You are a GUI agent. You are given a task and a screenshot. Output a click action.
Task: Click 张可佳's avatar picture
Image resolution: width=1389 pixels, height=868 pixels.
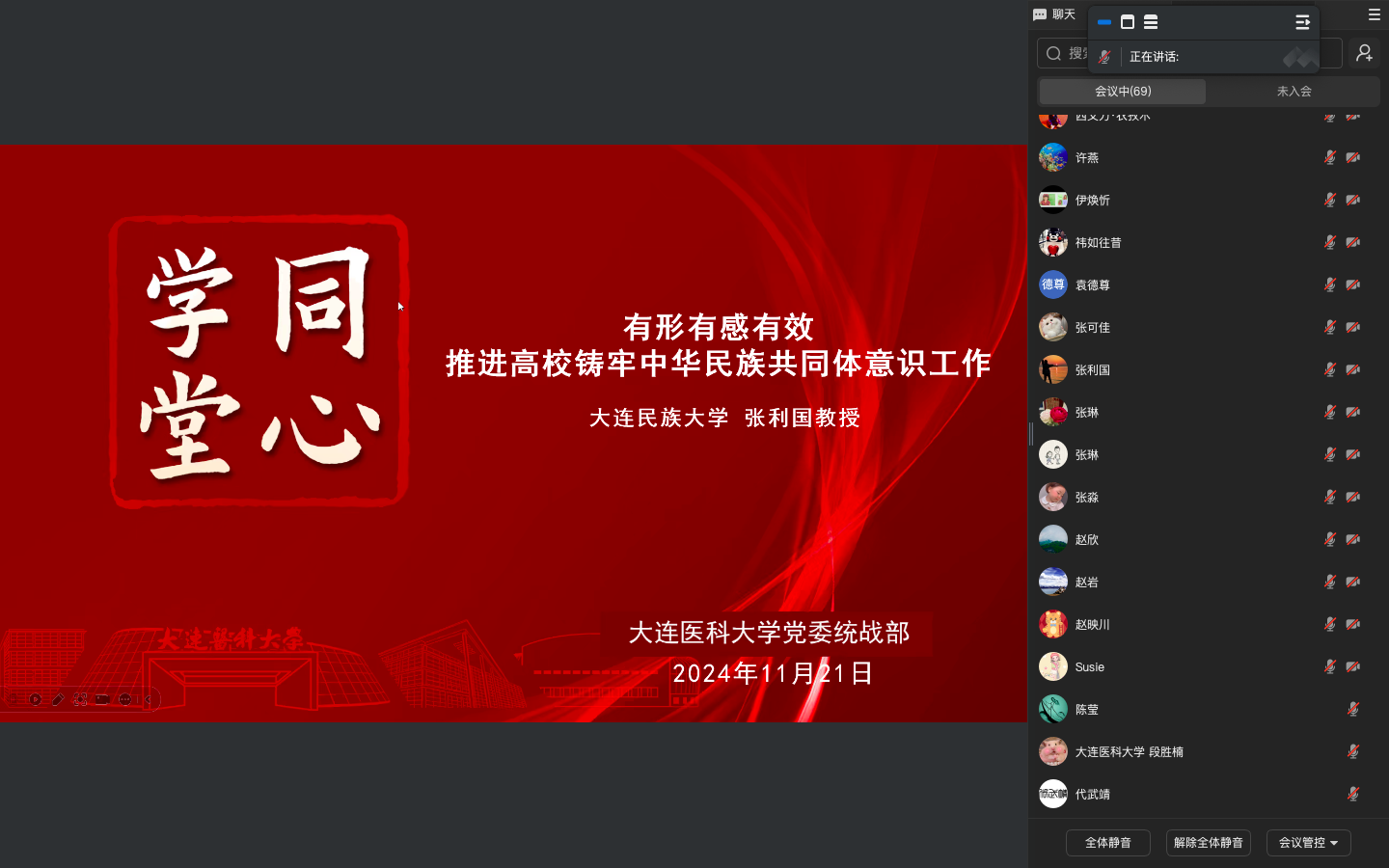1053,327
